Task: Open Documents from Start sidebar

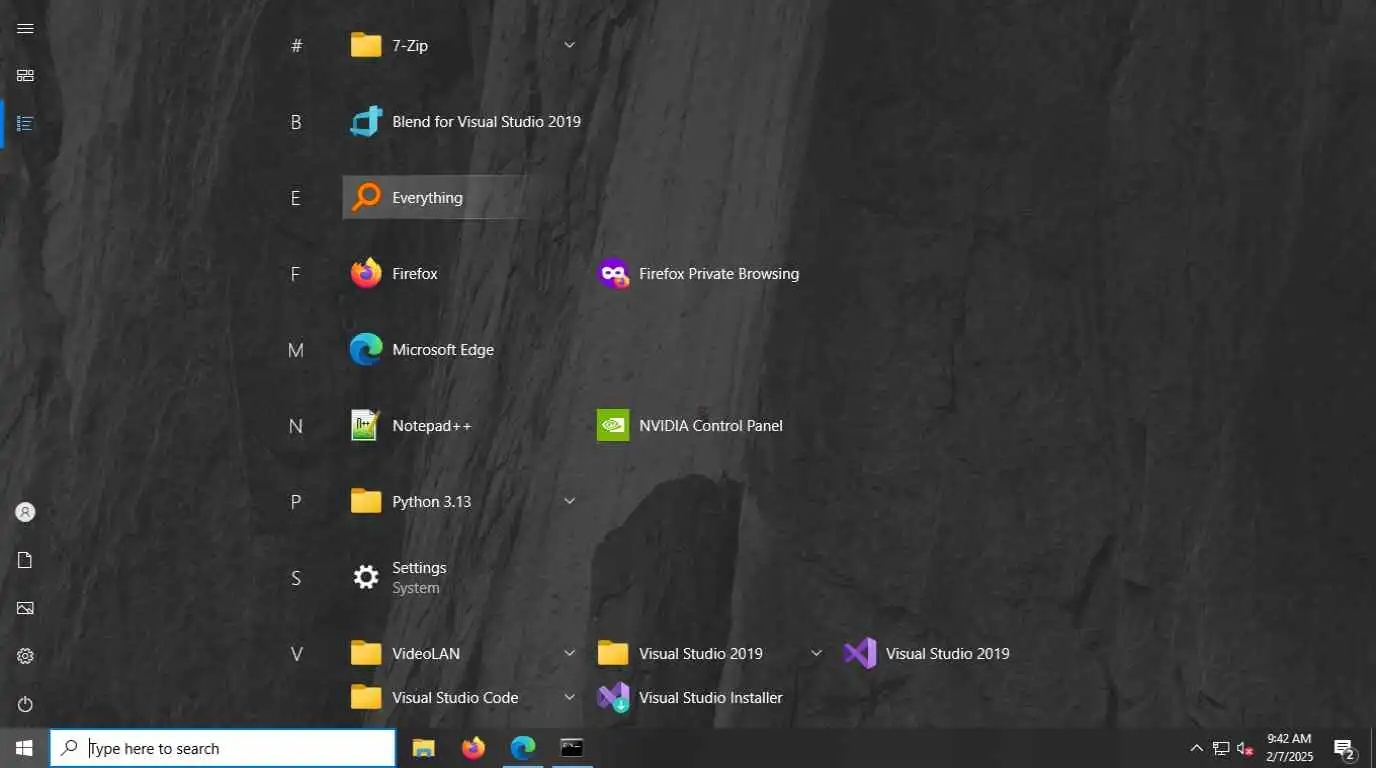Action: 25,560
